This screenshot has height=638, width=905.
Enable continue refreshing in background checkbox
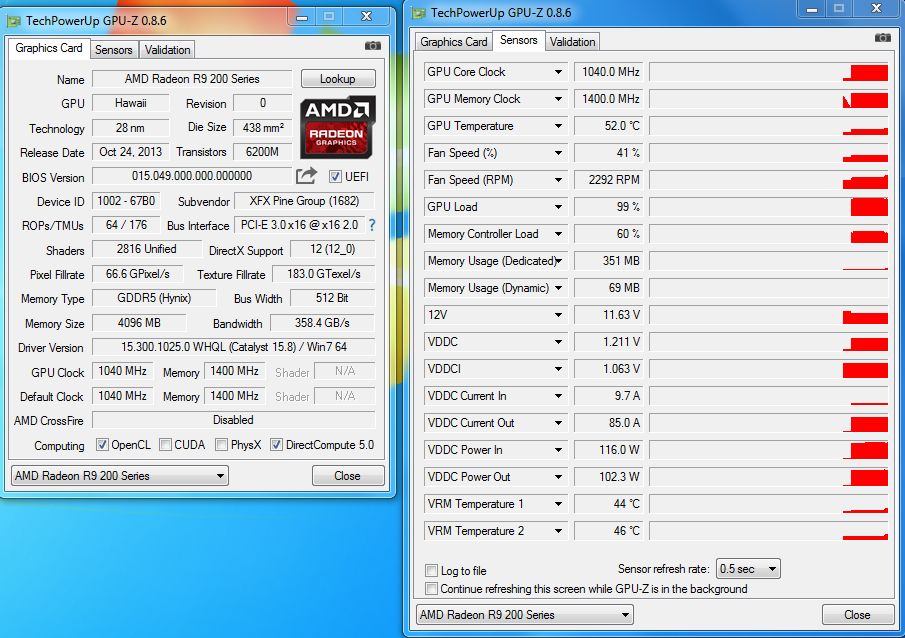pos(431,589)
